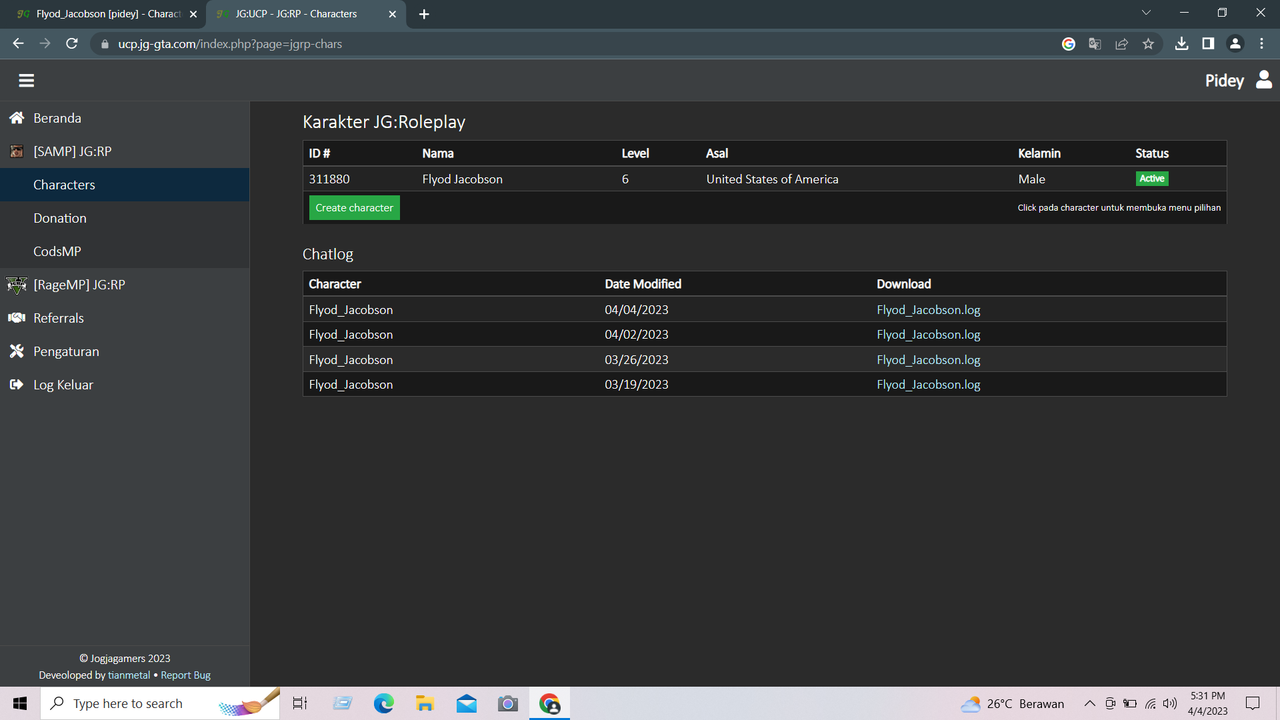Click the Report Bug link
The width and height of the screenshot is (1280, 720).
(x=186, y=675)
